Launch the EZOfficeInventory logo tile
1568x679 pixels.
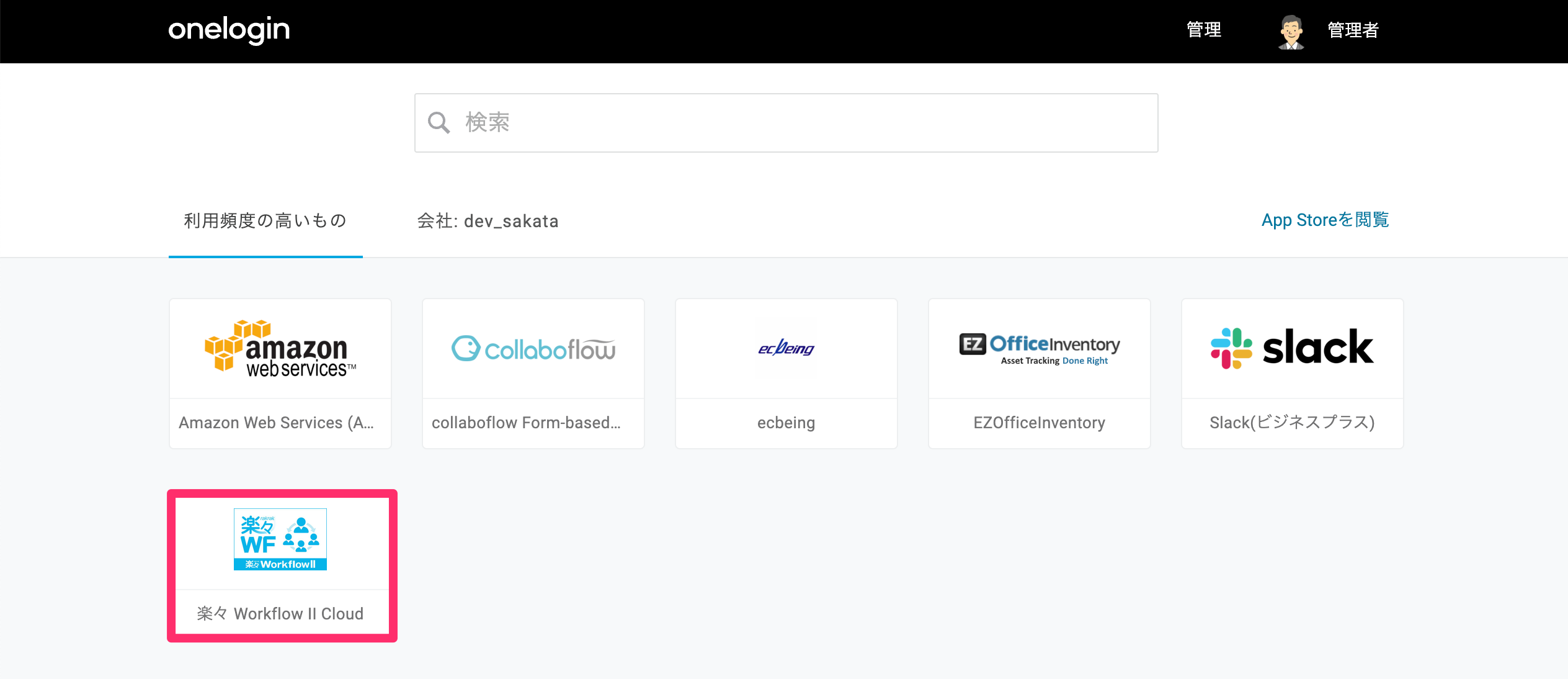[1040, 349]
